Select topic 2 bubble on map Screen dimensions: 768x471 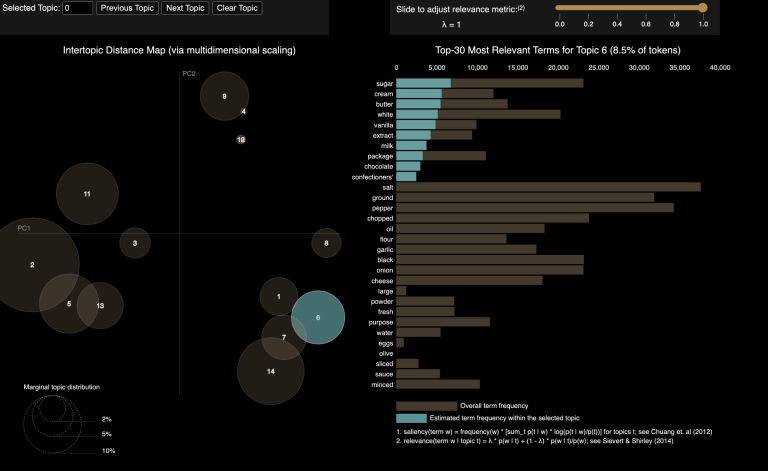click(32, 264)
